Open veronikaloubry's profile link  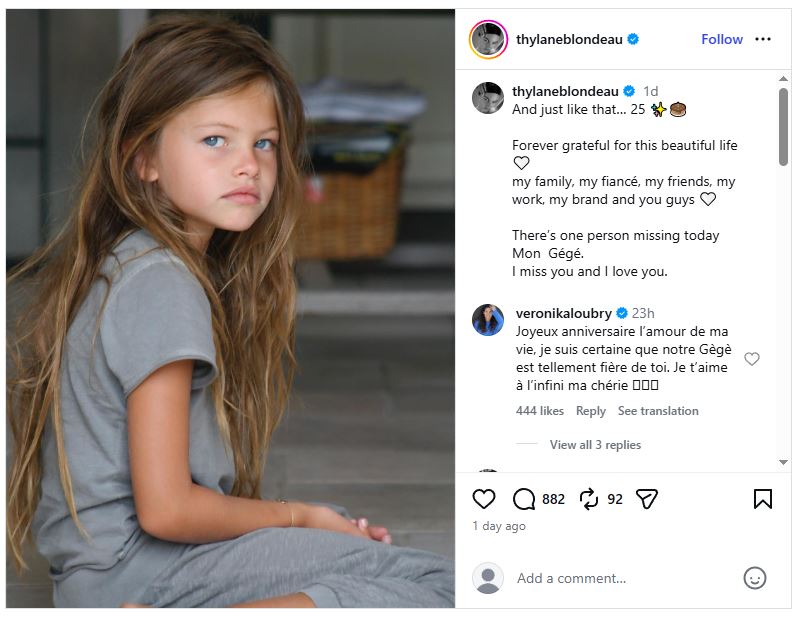pyautogui.click(x=563, y=313)
